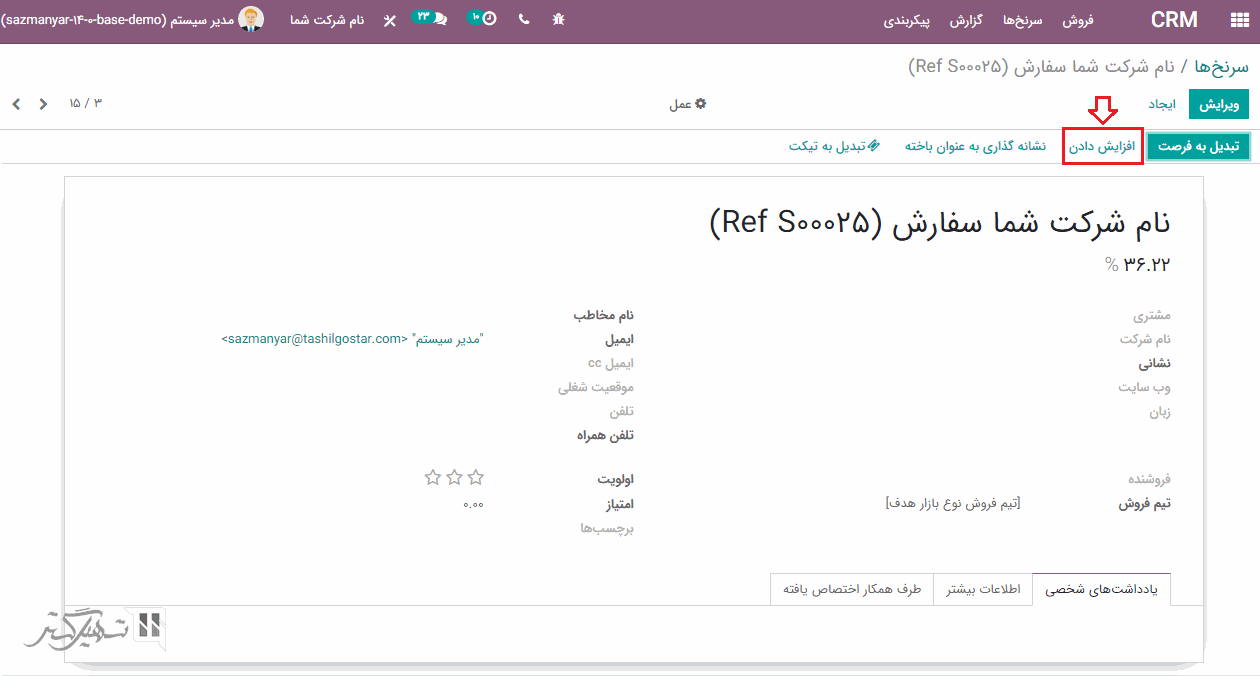Click the rightmost priority star
This screenshot has height=676, width=1260.
pos(476,478)
